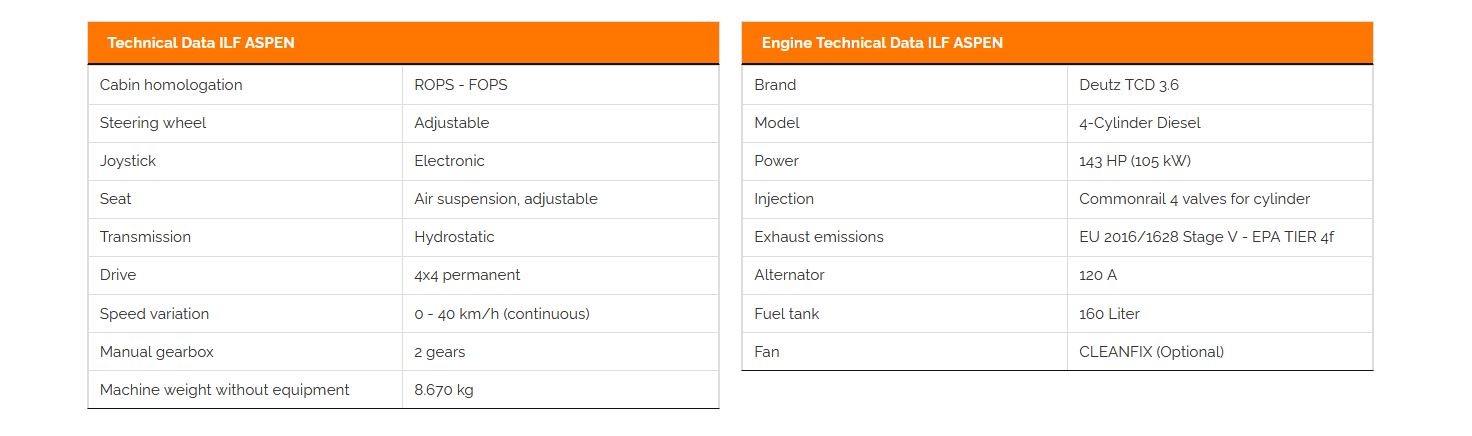1472x436 pixels.
Task: Select the 'Exhaust emissions' row label
Action: pos(819,237)
